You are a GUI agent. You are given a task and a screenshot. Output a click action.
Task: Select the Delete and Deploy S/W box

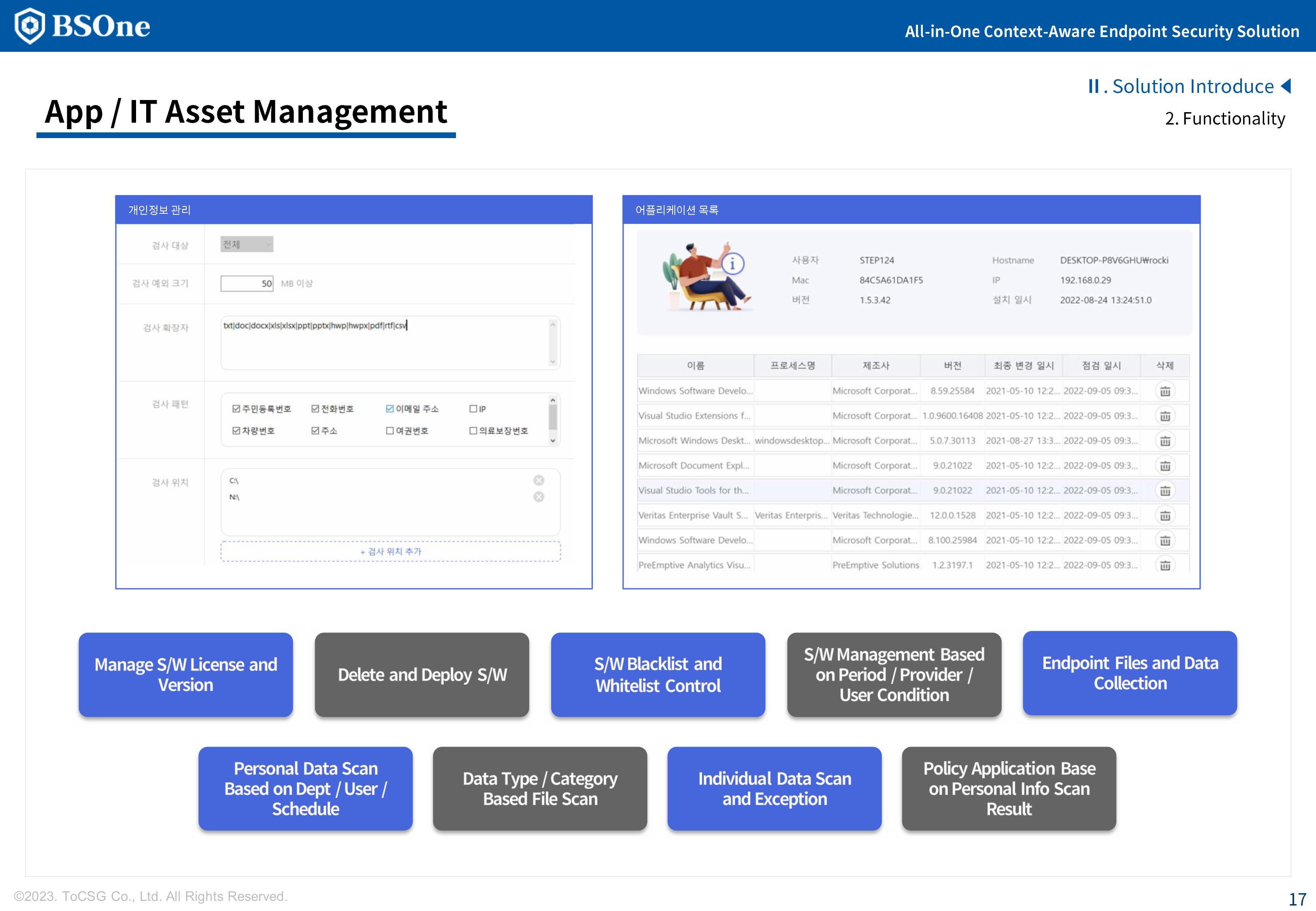pyautogui.click(x=422, y=674)
